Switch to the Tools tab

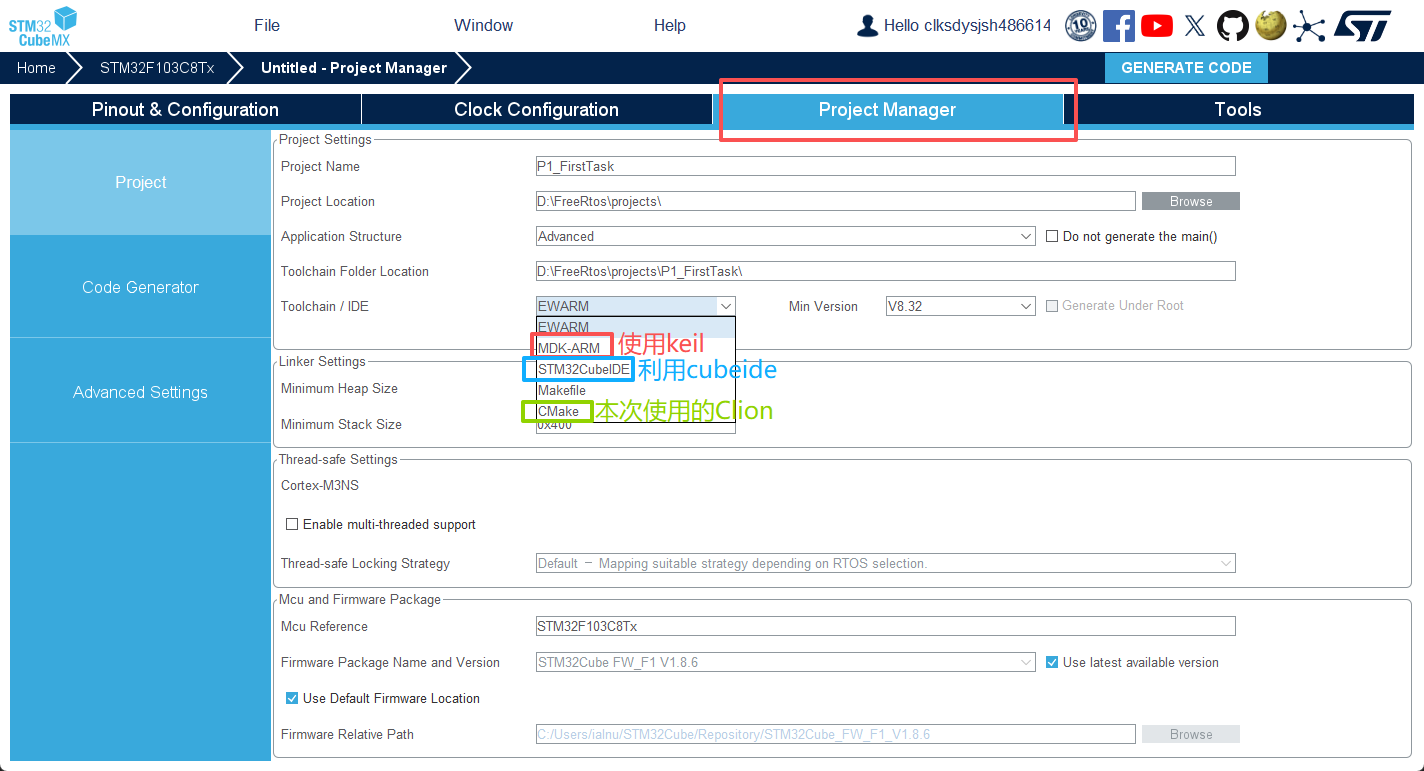tap(1238, 110)
